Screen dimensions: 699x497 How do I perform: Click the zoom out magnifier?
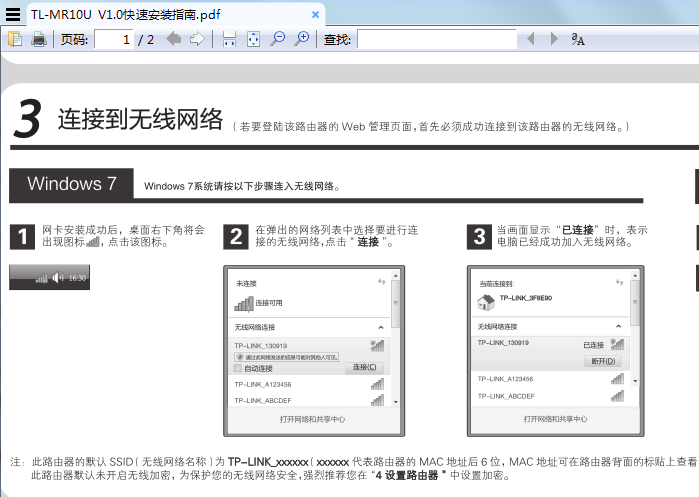pyautogui.click(x=278, y=39)
